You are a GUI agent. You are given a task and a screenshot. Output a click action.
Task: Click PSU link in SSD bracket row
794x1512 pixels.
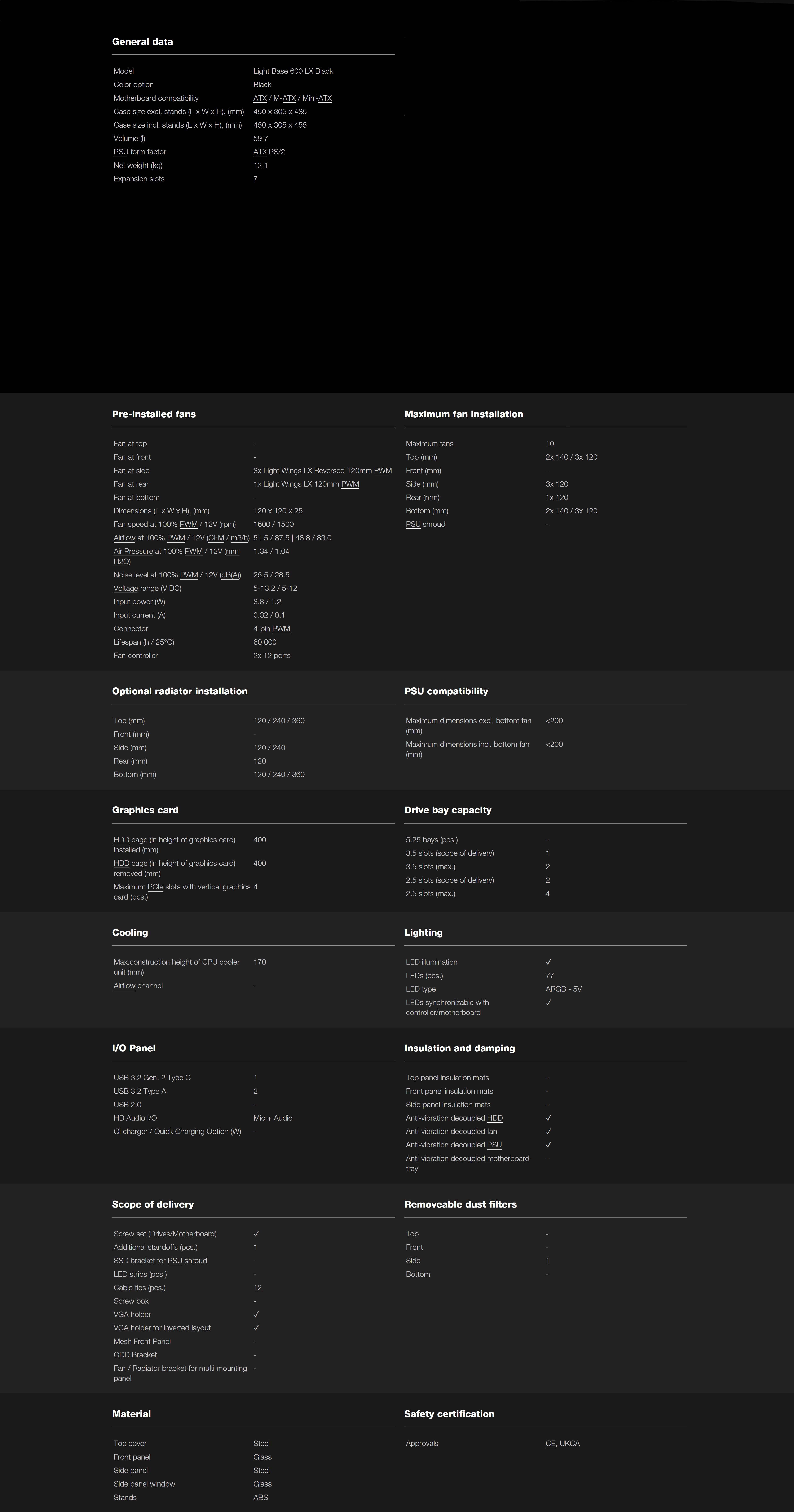[x=175, y=1261]
